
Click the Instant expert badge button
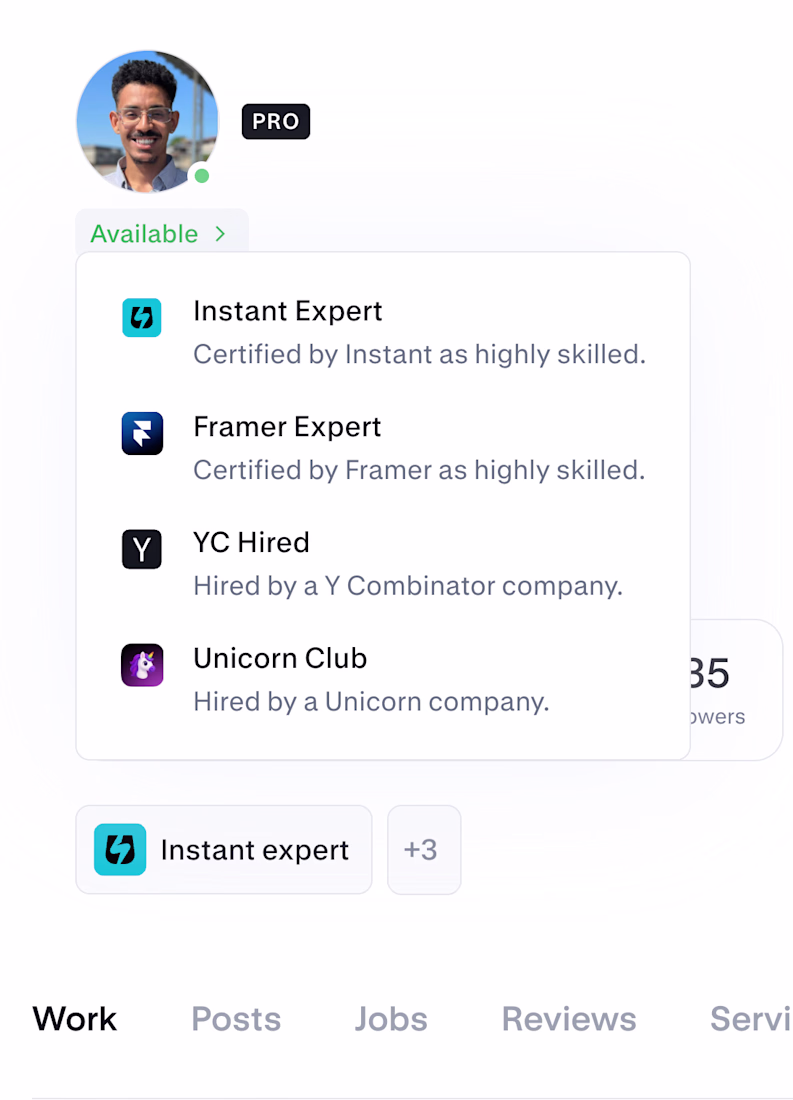coord(224,850)
